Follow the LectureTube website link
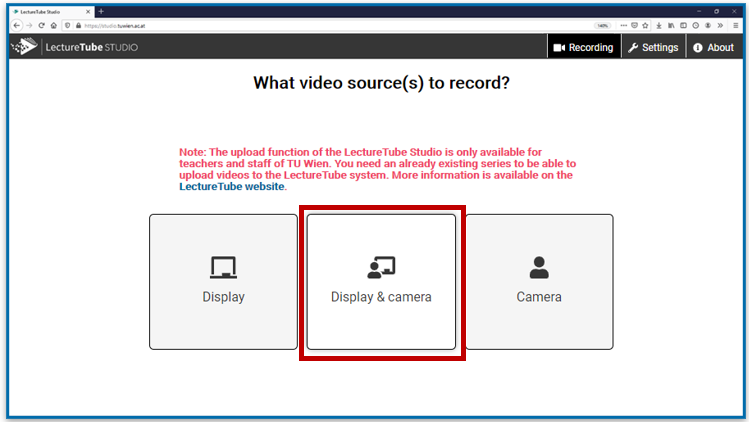Screen dimensions: 749x422 [x=232, y=186]
